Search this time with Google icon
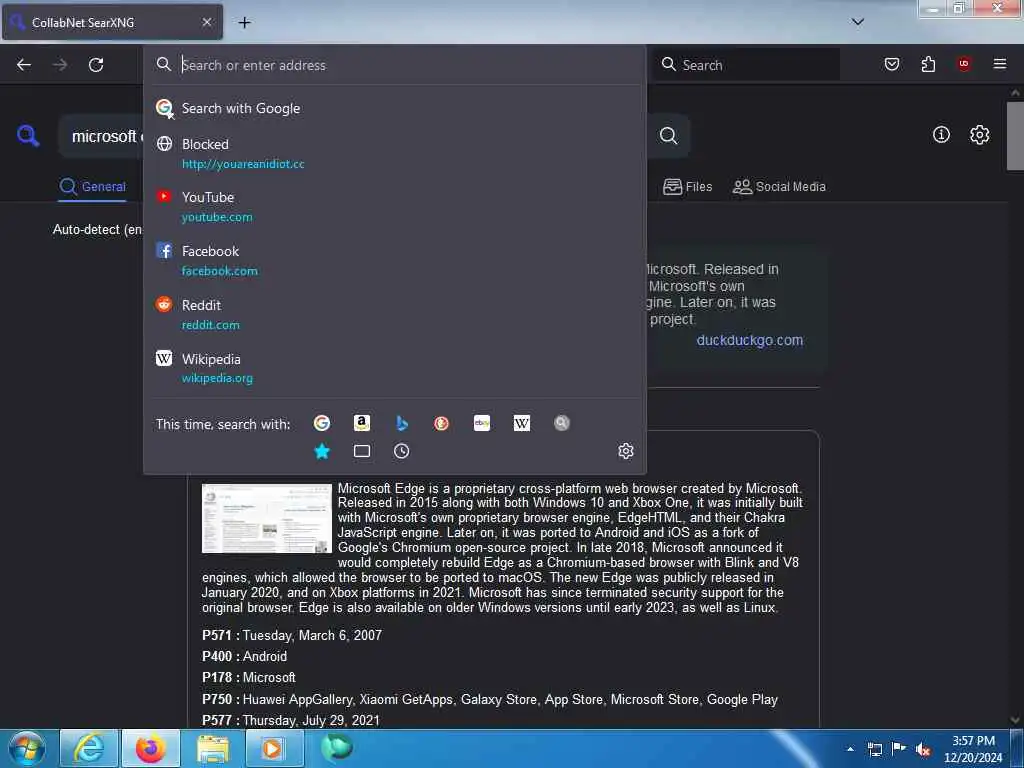This screenshot has width=1024, height=768. (x=321, y=423)
